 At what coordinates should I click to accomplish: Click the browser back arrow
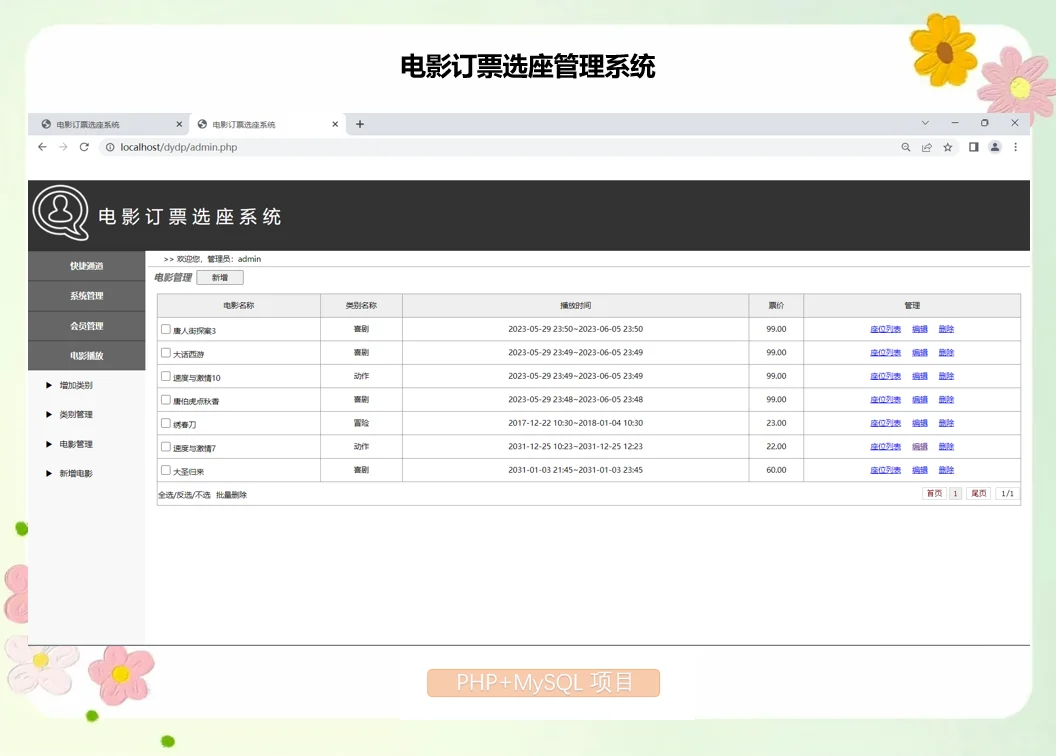(x=41, y=146)
